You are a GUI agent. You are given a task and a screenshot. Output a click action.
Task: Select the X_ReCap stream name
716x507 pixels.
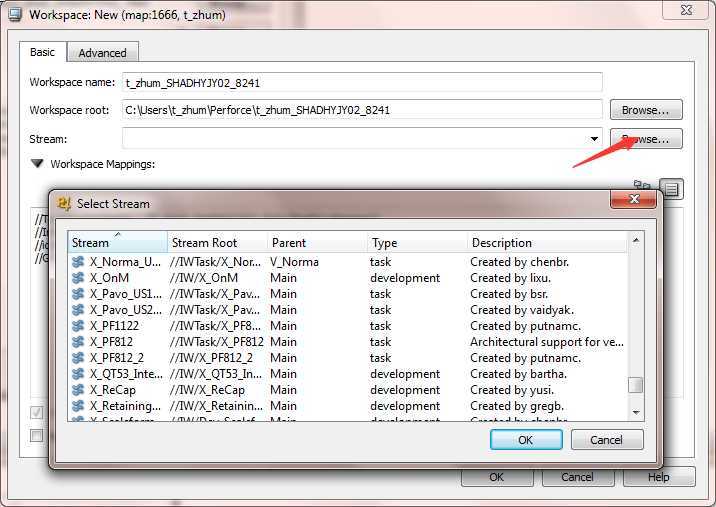click(x=113, y=390)
